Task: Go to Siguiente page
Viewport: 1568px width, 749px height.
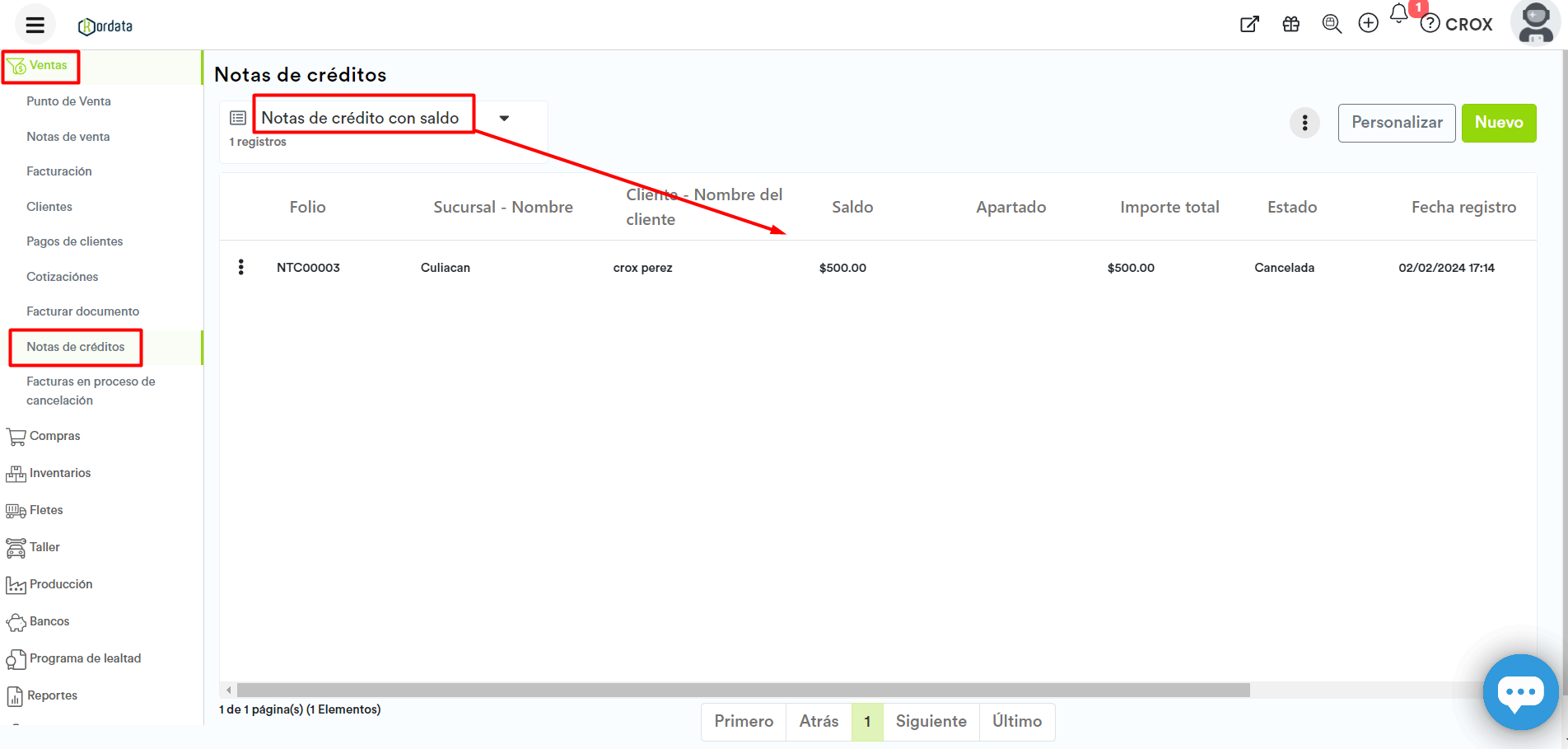Action: coord(931,721)
